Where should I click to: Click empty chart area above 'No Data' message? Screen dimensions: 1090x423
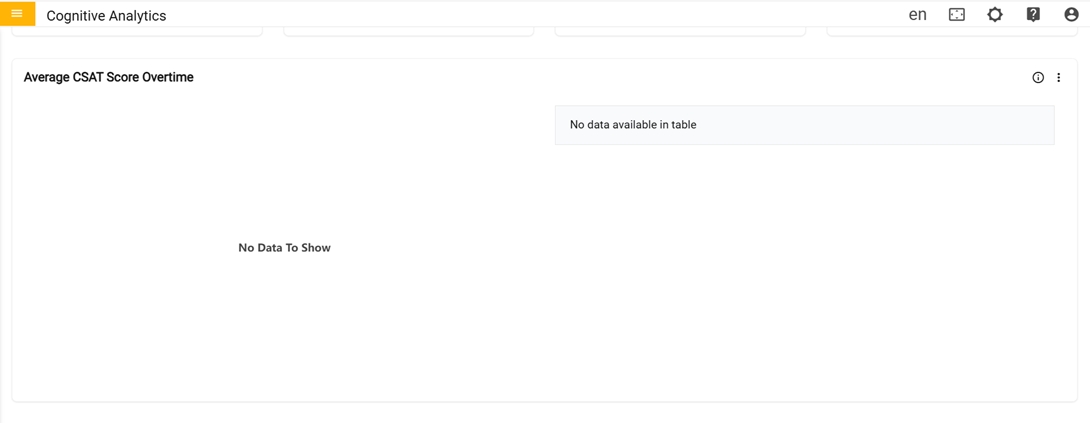point(284,160)
